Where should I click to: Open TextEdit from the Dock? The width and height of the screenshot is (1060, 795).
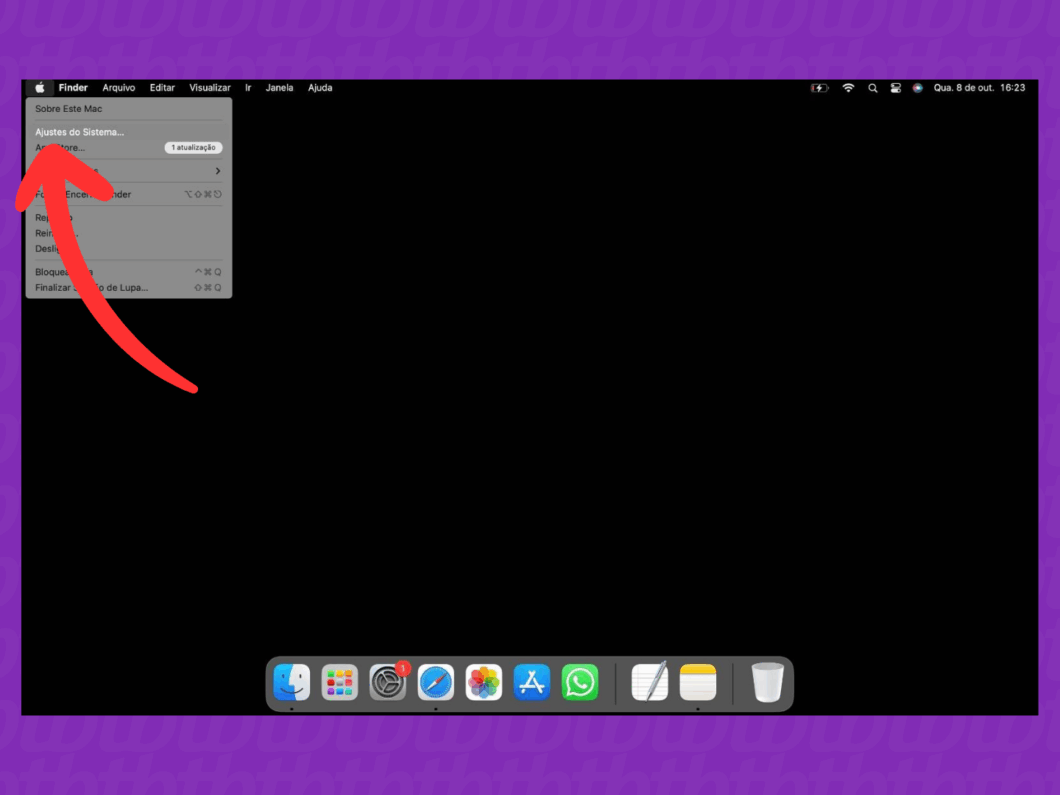click(649, 682)
